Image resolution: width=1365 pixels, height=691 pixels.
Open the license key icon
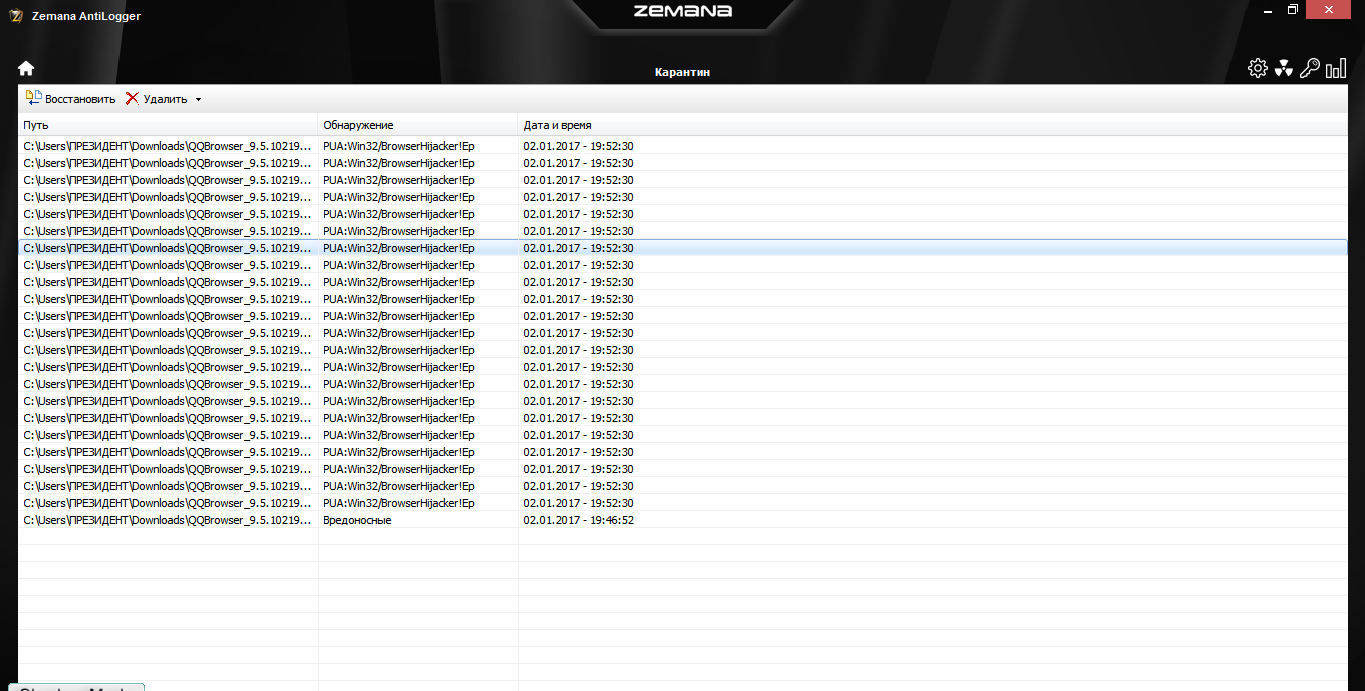[x=1310, y=68]
